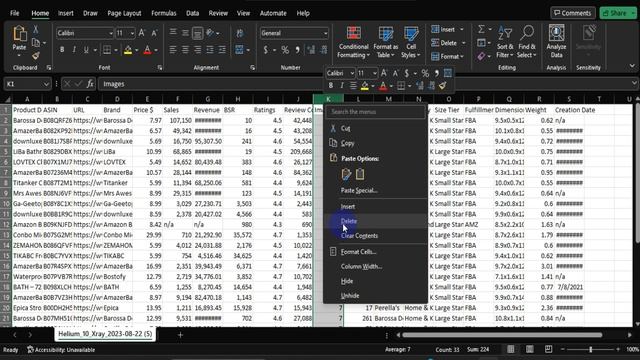Select Helium_10_Xray sheet tab
Viewport: 640px width, 360px height.
coord(105,334)
